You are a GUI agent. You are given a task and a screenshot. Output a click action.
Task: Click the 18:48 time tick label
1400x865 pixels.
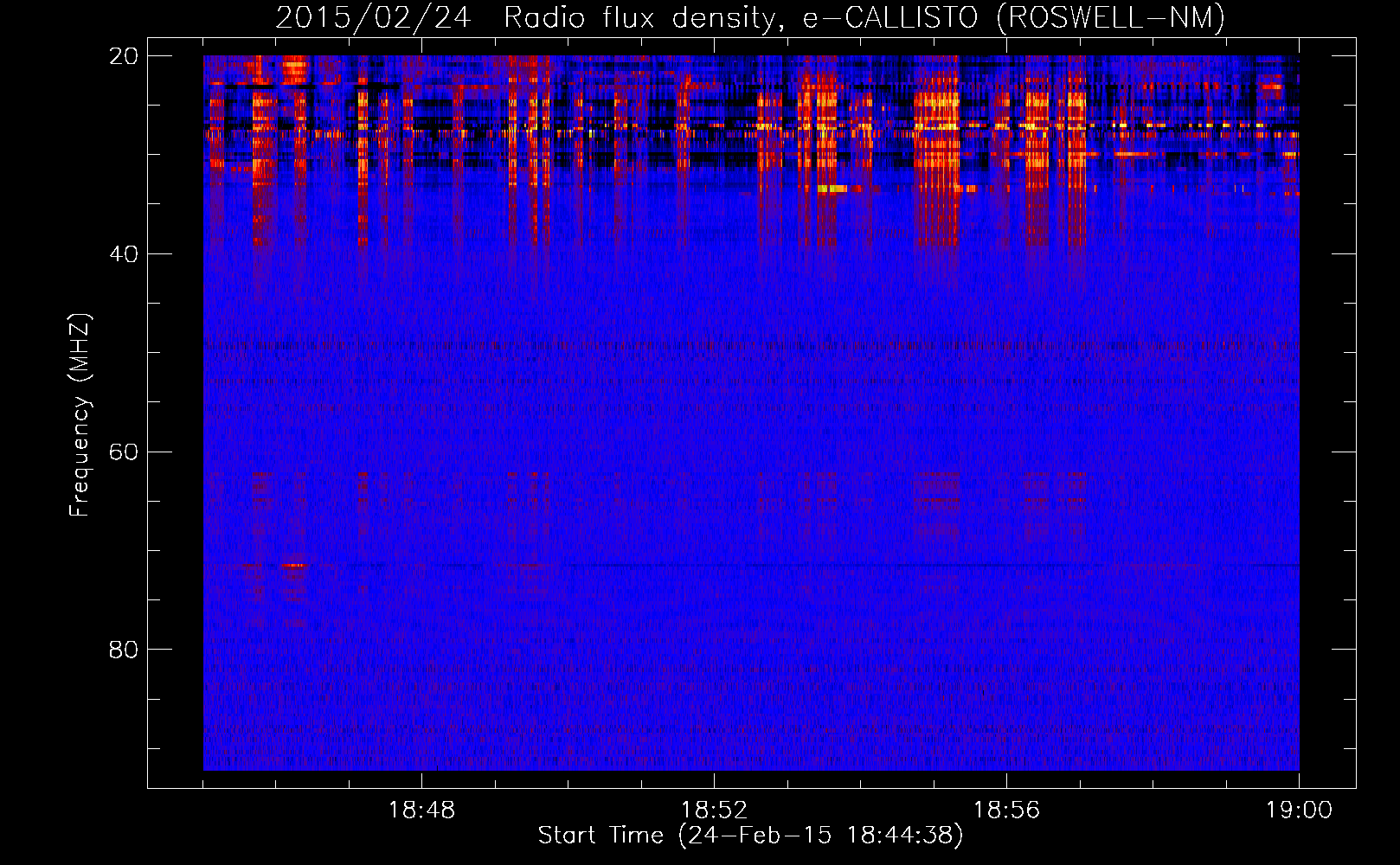[421, 811]
